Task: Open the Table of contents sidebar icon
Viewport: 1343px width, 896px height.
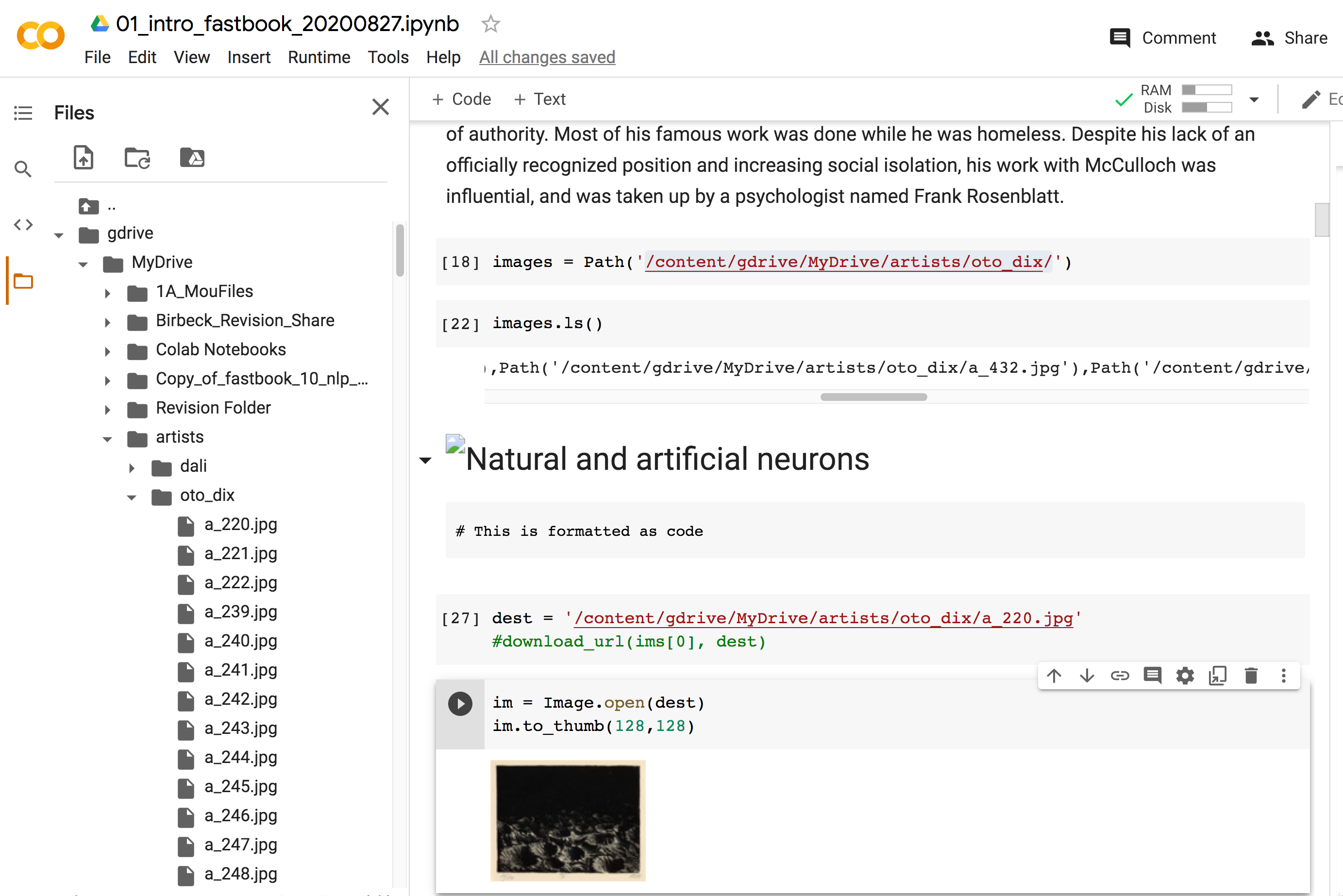Action: tap(23, 113)
